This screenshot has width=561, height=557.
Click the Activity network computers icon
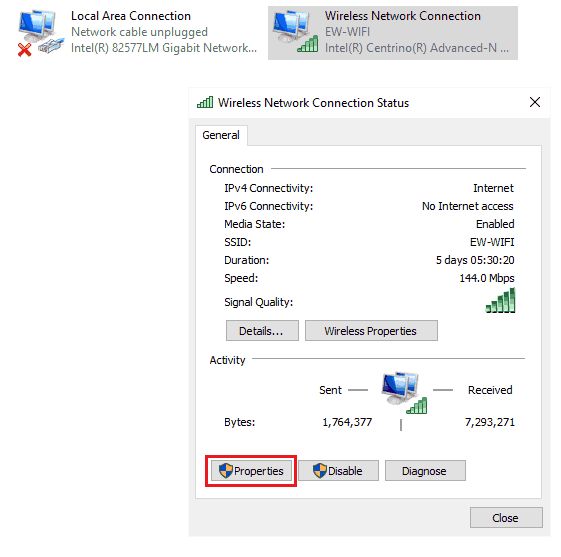click(x=404, y=392)
